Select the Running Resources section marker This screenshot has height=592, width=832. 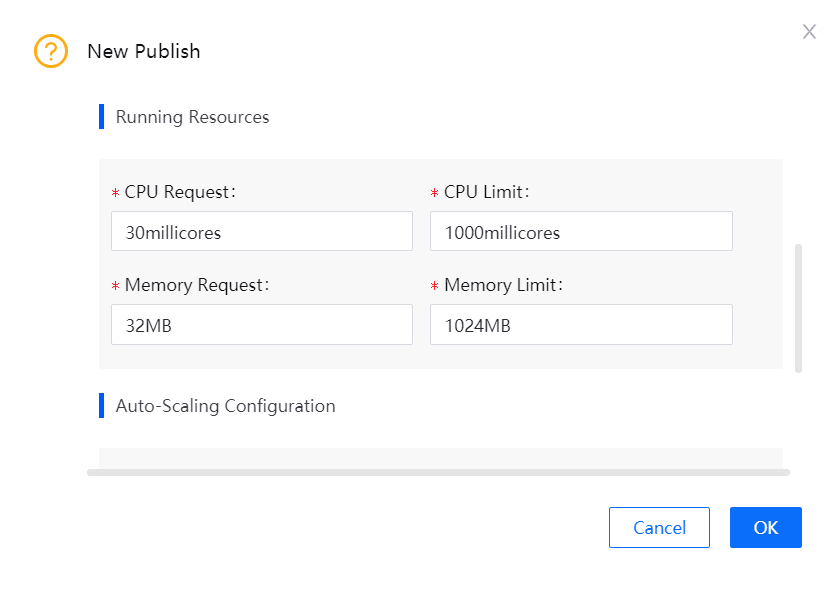pyautogui.click(x=102, y=117)
